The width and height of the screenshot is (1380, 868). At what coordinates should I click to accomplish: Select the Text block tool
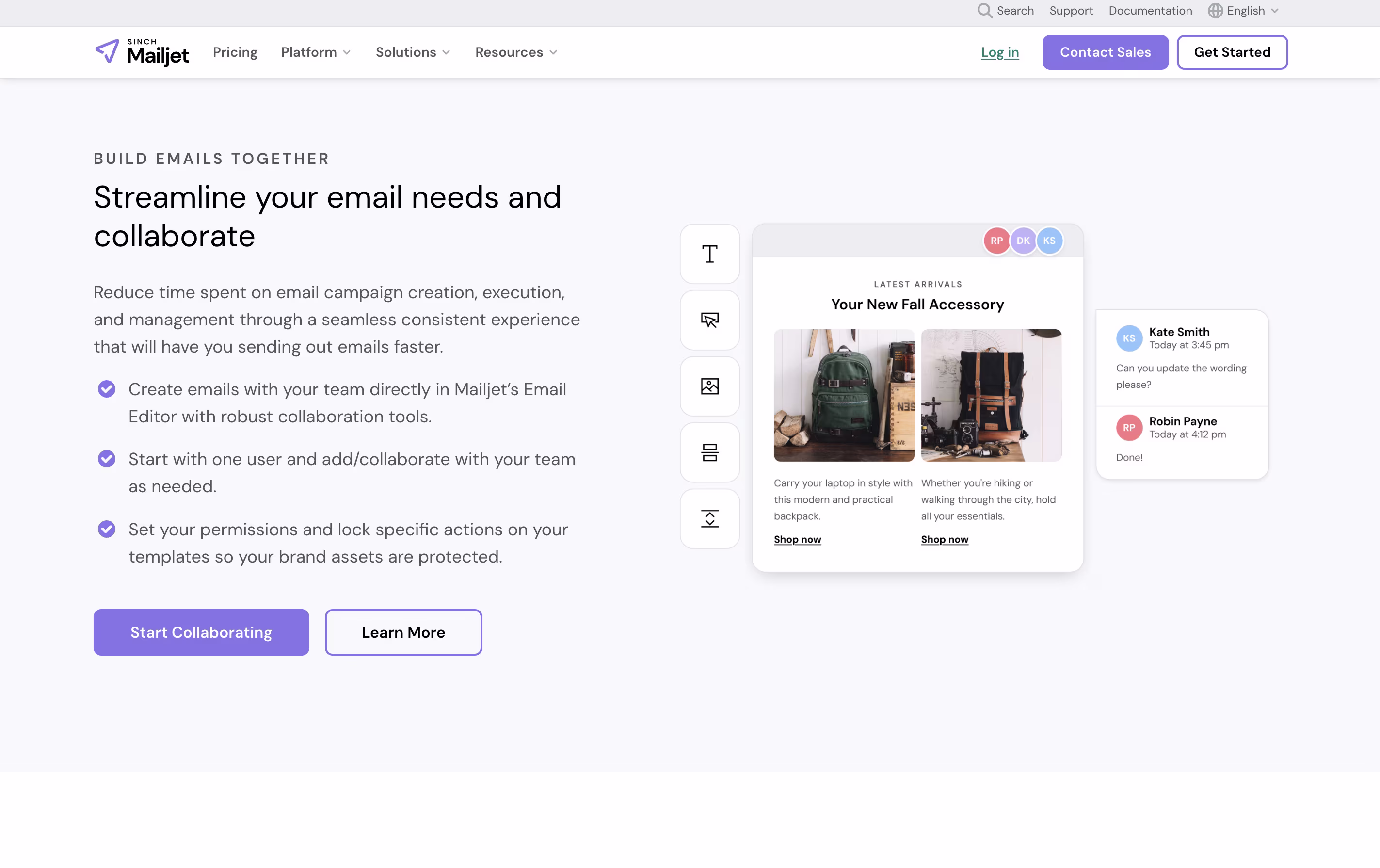(709, 254)
